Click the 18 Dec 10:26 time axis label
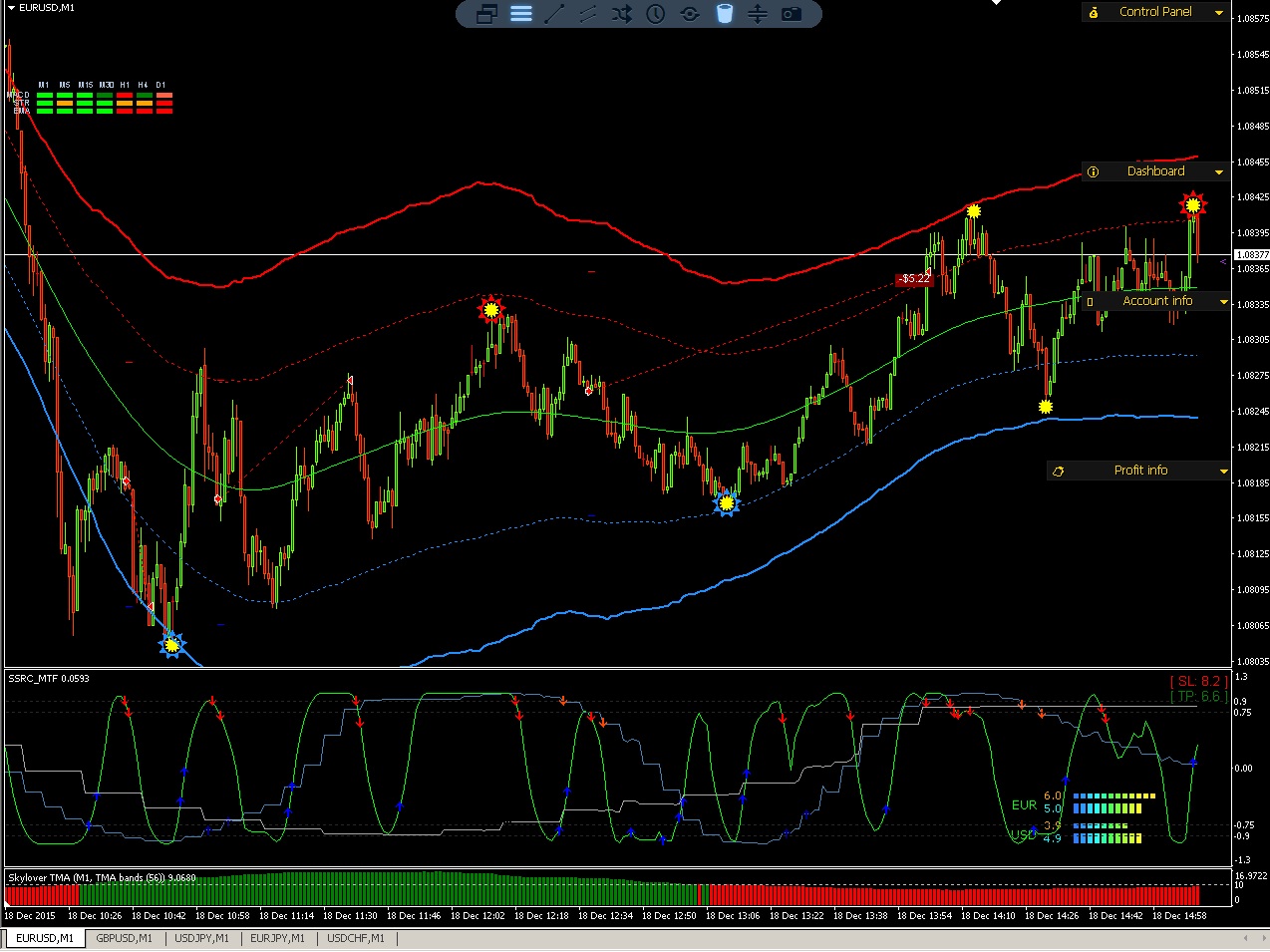Image resolution: width=1270 pixels, height=952 pixels. coord(95,915)
